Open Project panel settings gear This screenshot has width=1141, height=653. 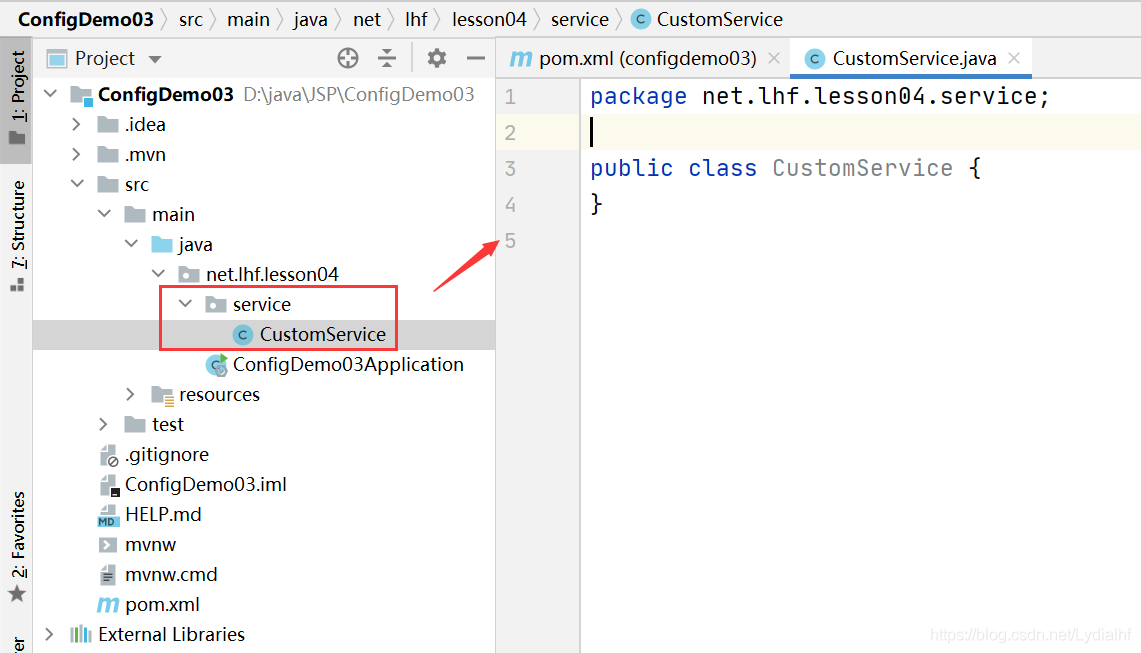coord(437,58)
